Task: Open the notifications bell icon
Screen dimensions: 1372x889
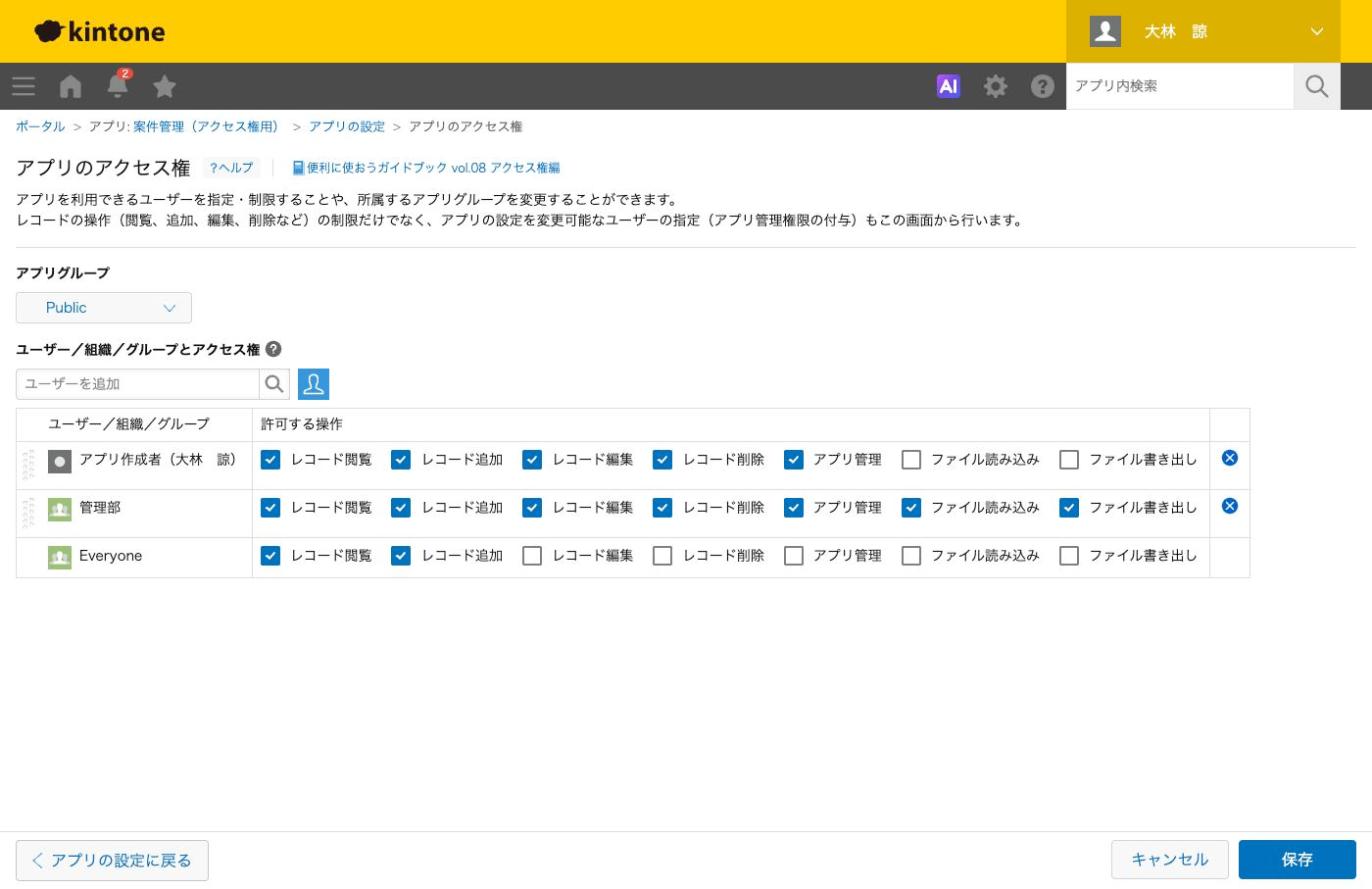Action: click(x=118, y=85)
